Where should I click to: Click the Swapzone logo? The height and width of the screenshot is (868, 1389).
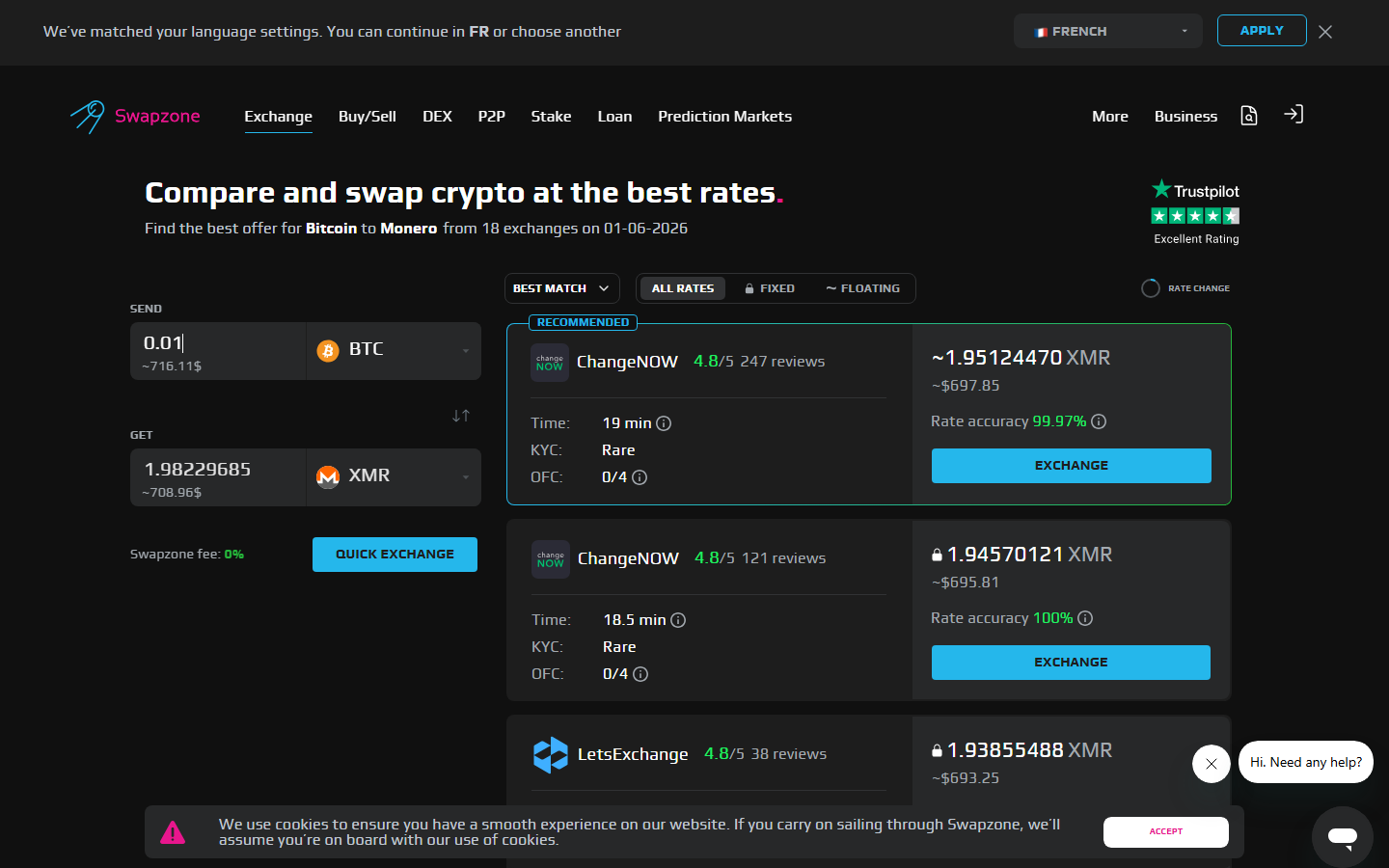point(135,117)
